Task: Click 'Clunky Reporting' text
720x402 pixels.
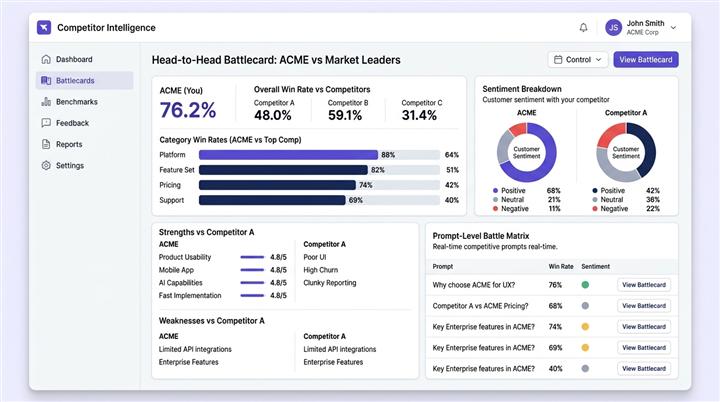Action: tap(330, 283)
